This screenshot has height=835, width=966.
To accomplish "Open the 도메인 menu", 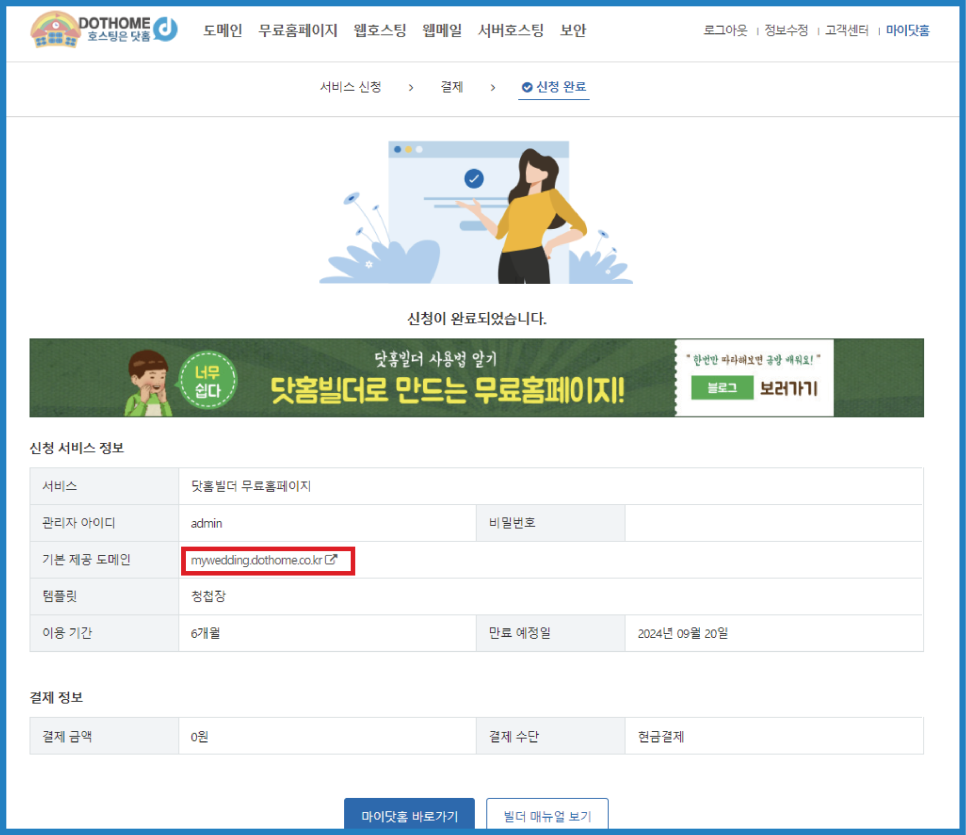I will [222, 30].
